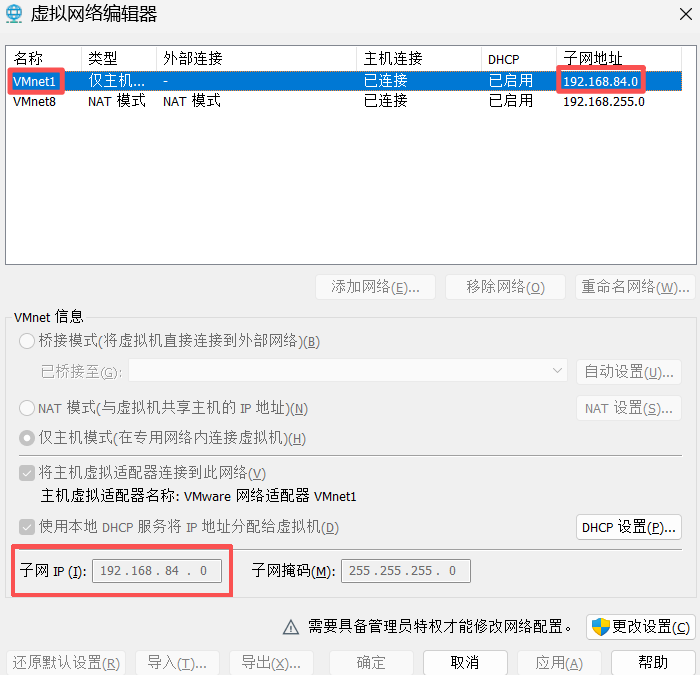Screen dimensions: 700x675
Task: Click the Virtual Network Editor globe icon
Action: click(x=14, y=13)
